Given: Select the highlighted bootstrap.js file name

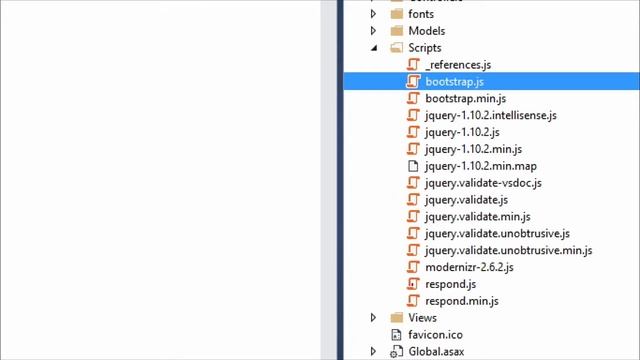Looking at the screenshot, I should pos(454,82).
